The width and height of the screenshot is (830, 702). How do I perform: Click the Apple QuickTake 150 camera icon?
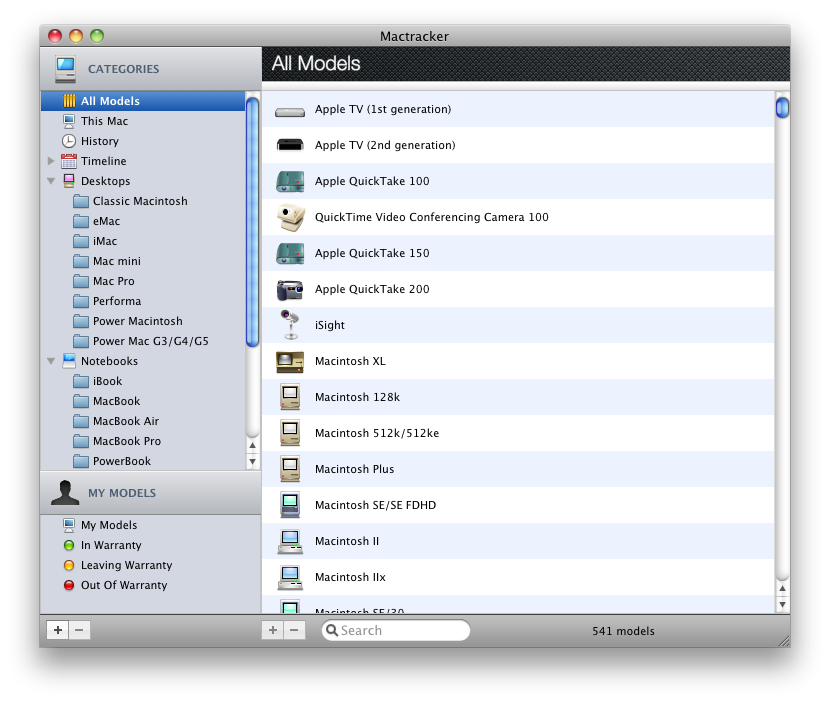(290, 253)
